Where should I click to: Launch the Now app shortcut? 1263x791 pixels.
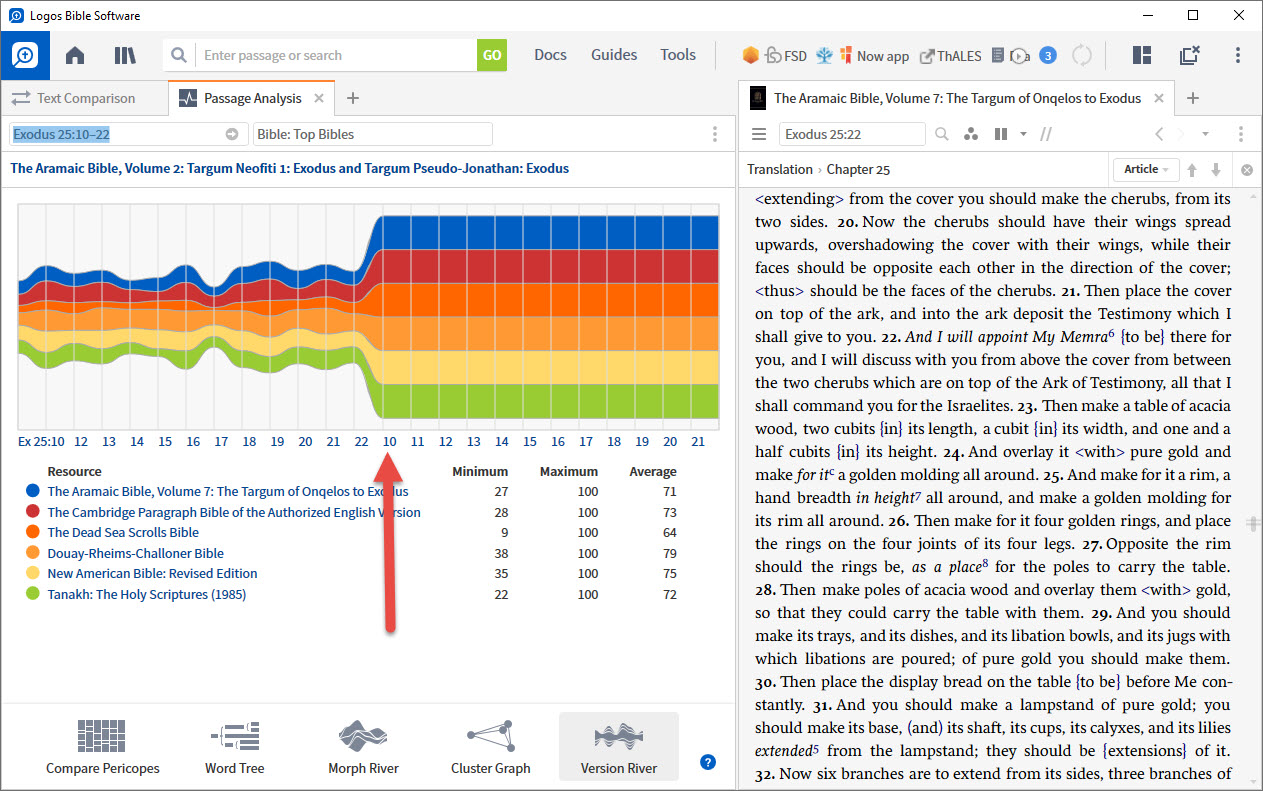[875, 56]
